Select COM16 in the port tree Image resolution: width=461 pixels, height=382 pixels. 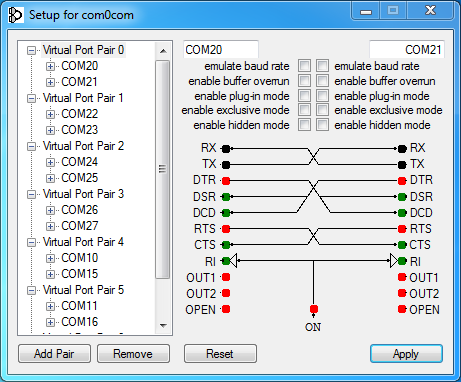click(x=80, y=322)
